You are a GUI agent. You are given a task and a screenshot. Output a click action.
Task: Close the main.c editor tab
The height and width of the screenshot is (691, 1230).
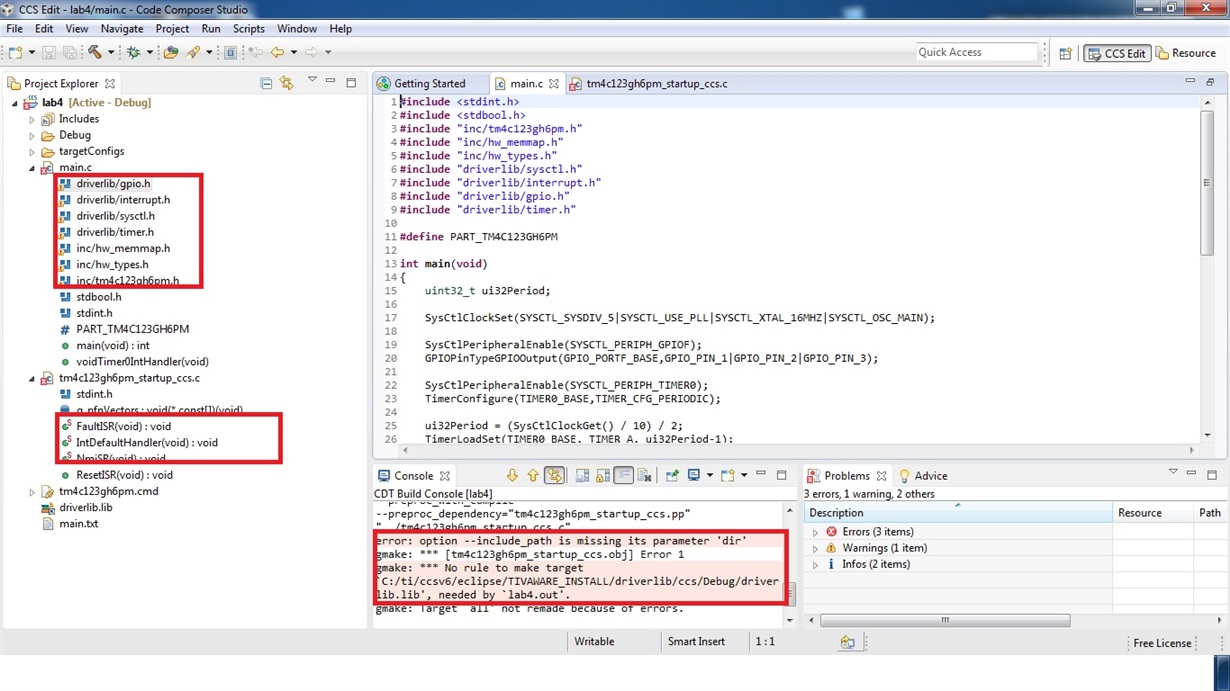tap(553, 84)
